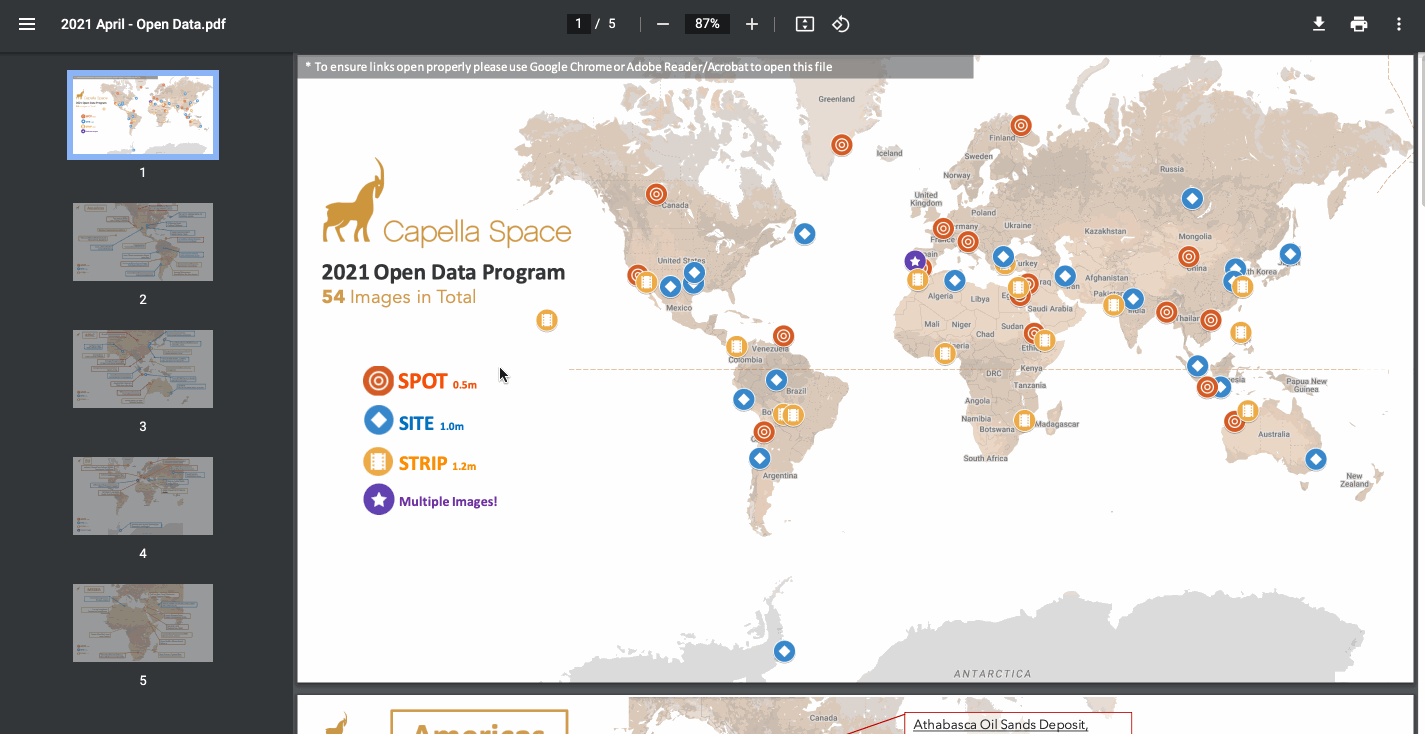Click the SITE marker near New Zealand

1316,459
